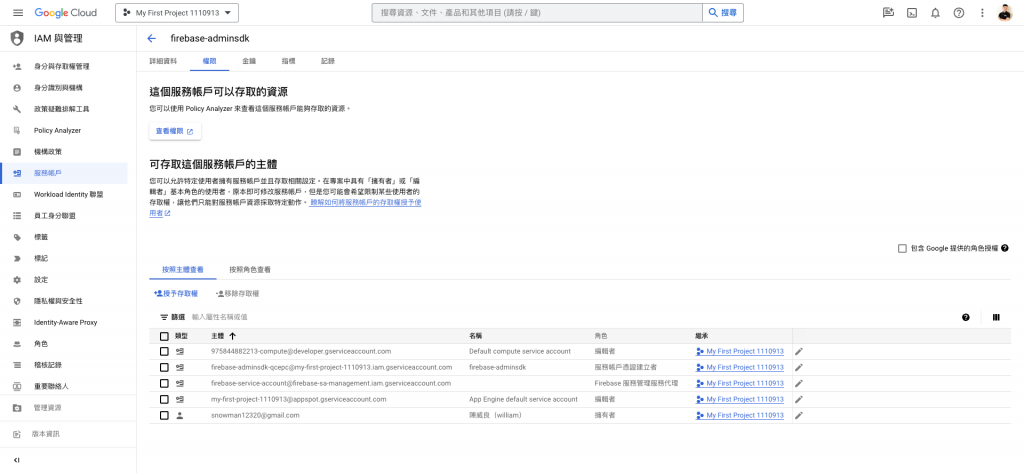Toggle the select-all checkbox in table header
This screenshot has width=1024, height=473.
click(164, 336)
